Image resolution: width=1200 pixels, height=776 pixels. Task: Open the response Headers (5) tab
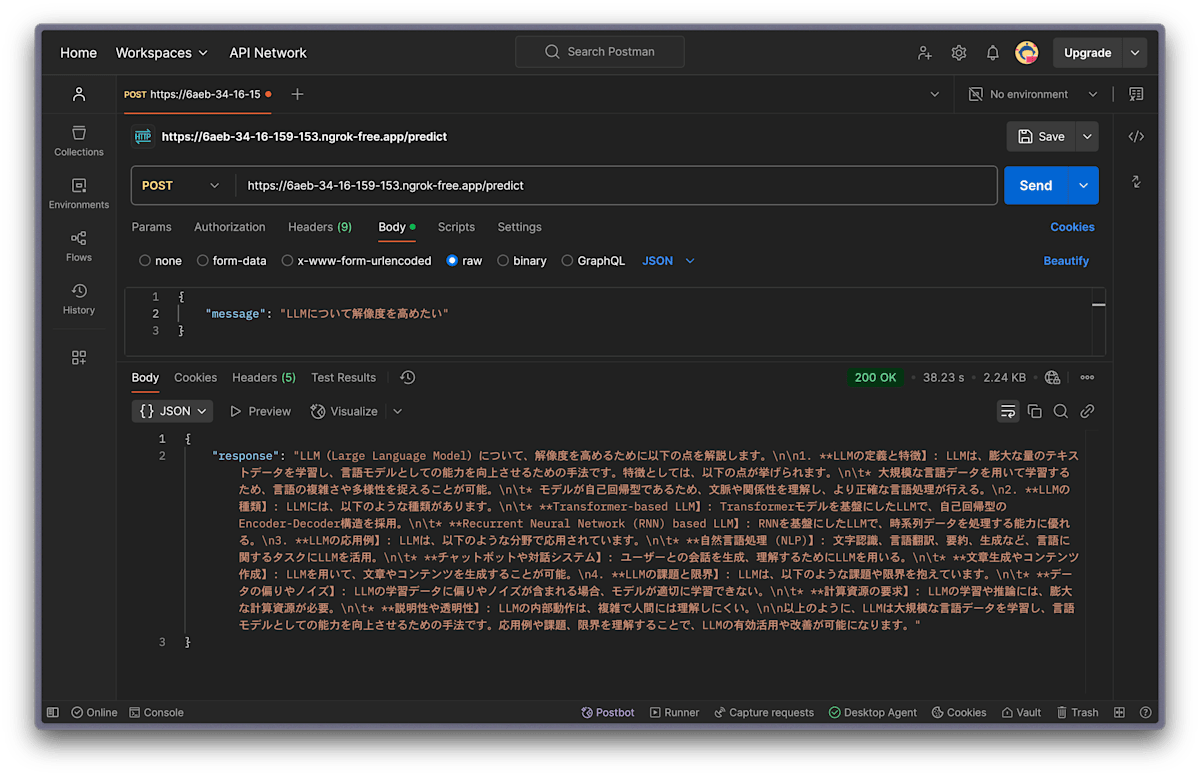264,378
